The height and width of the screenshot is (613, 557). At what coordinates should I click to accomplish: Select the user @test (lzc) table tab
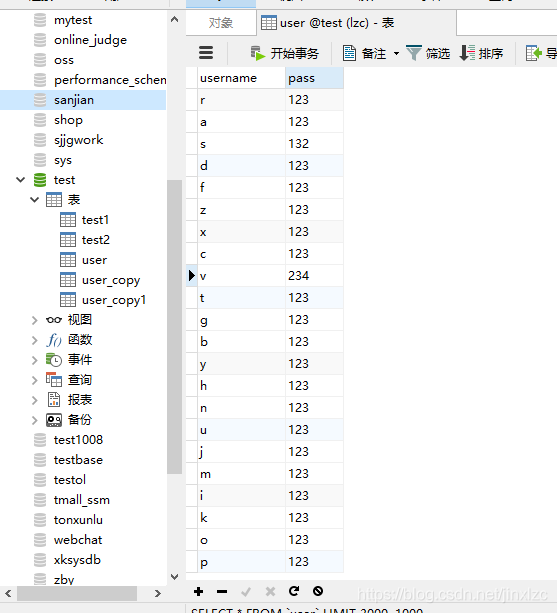click(x=356, y=23)
